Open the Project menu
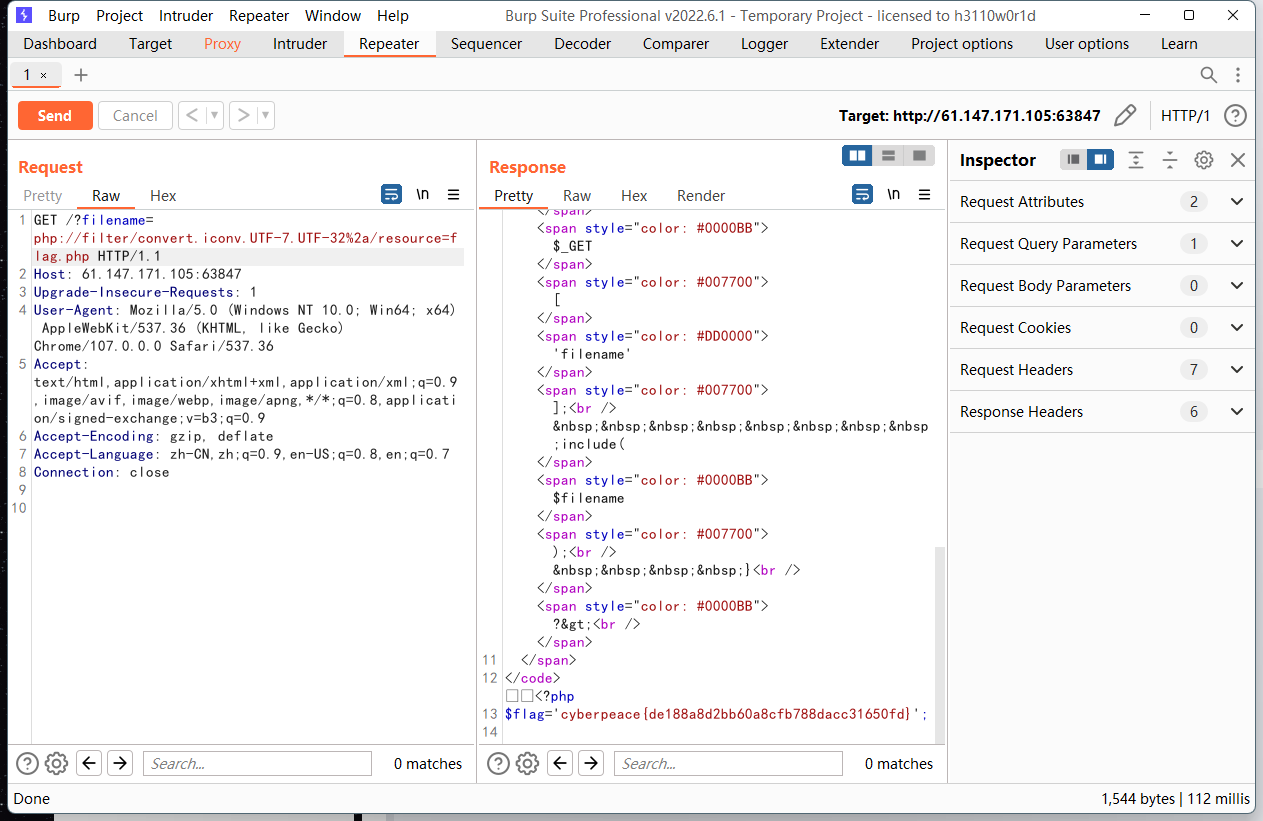1263x821 pixels. pos(120,16)
